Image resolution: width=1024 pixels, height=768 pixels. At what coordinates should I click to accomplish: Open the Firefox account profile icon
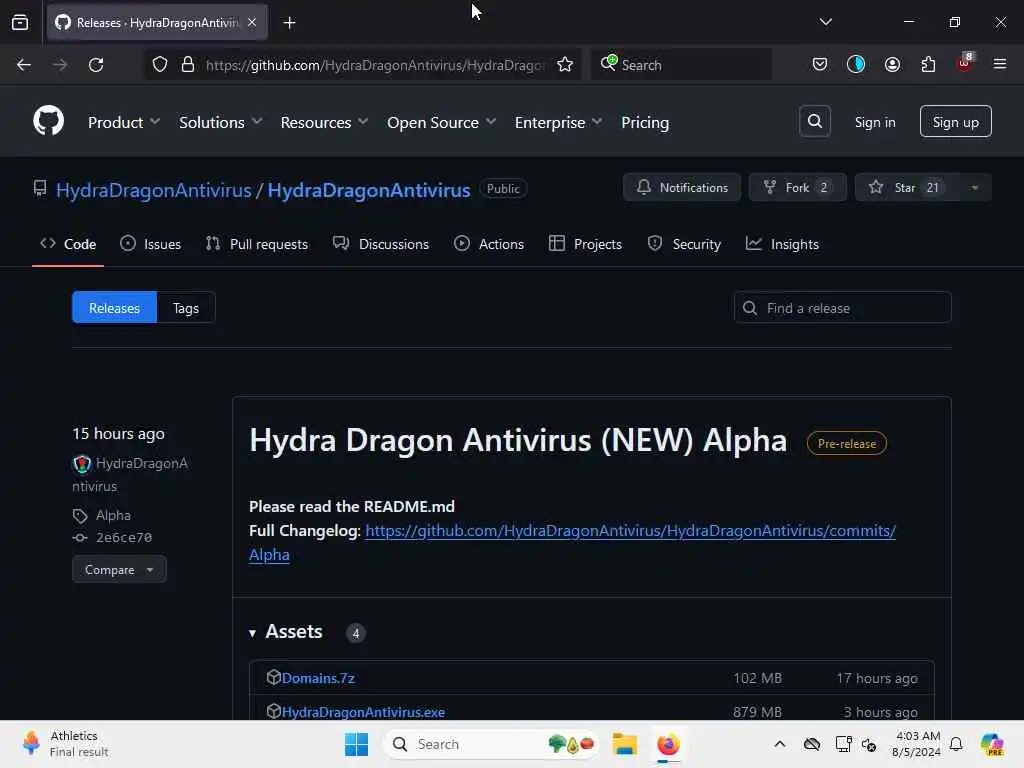[x=892, y=65]
